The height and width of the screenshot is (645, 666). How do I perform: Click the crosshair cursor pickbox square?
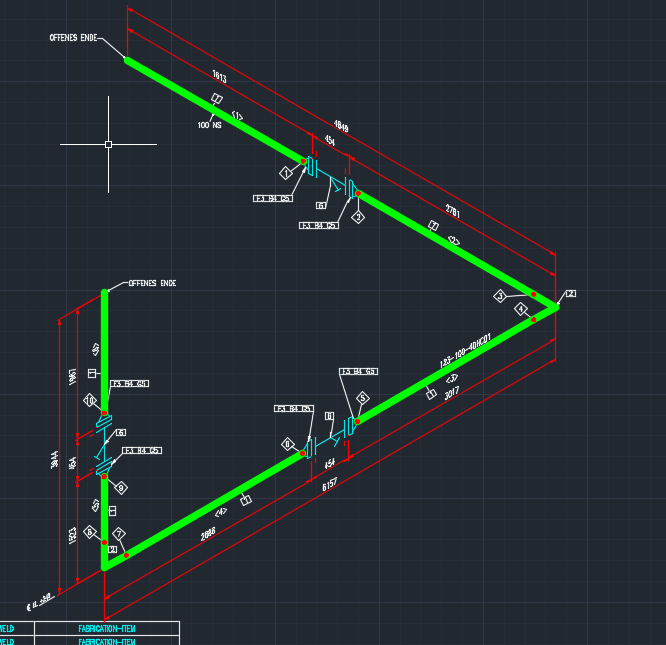(108, 144)
